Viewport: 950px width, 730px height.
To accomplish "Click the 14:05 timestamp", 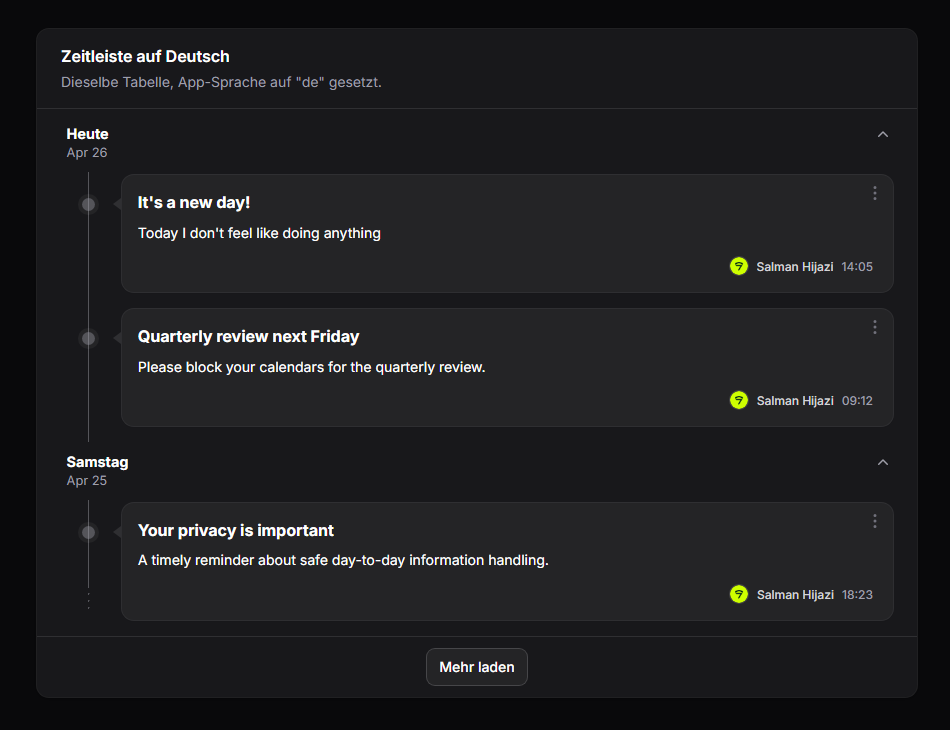I will pyautogui.click(x=857, y=266).
